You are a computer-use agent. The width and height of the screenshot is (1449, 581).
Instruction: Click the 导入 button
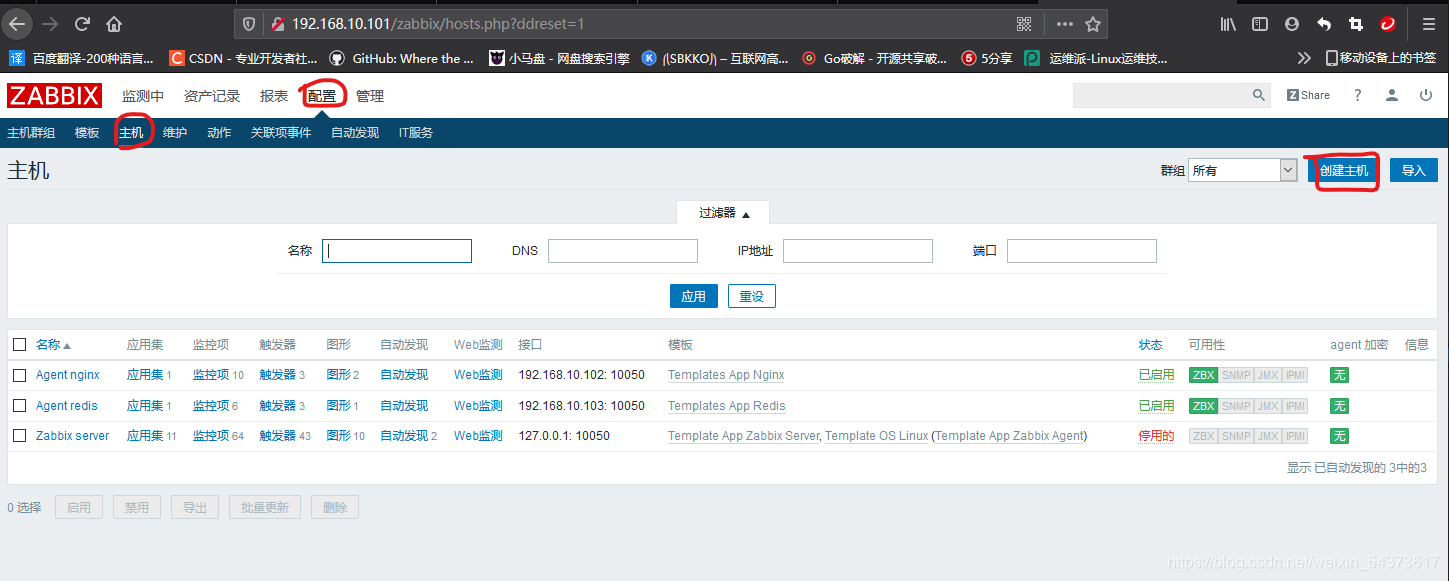click(1413, 170)
